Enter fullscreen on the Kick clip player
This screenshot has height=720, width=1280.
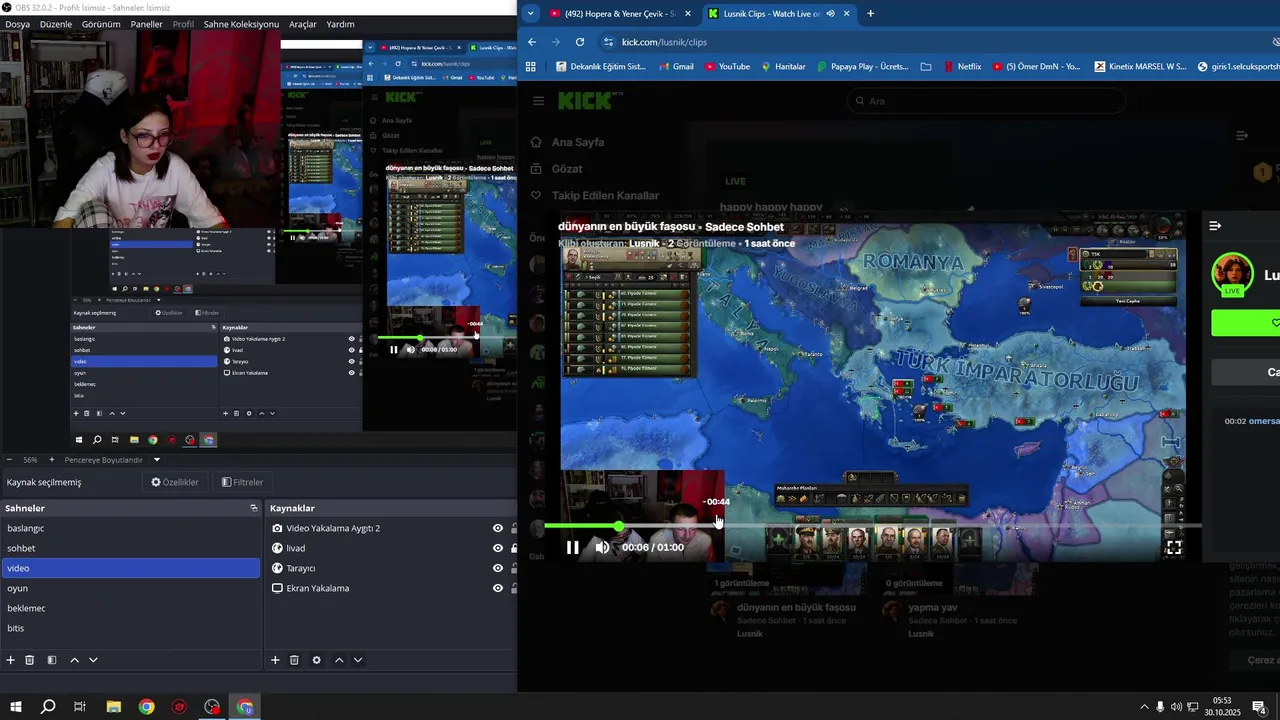1174,547
